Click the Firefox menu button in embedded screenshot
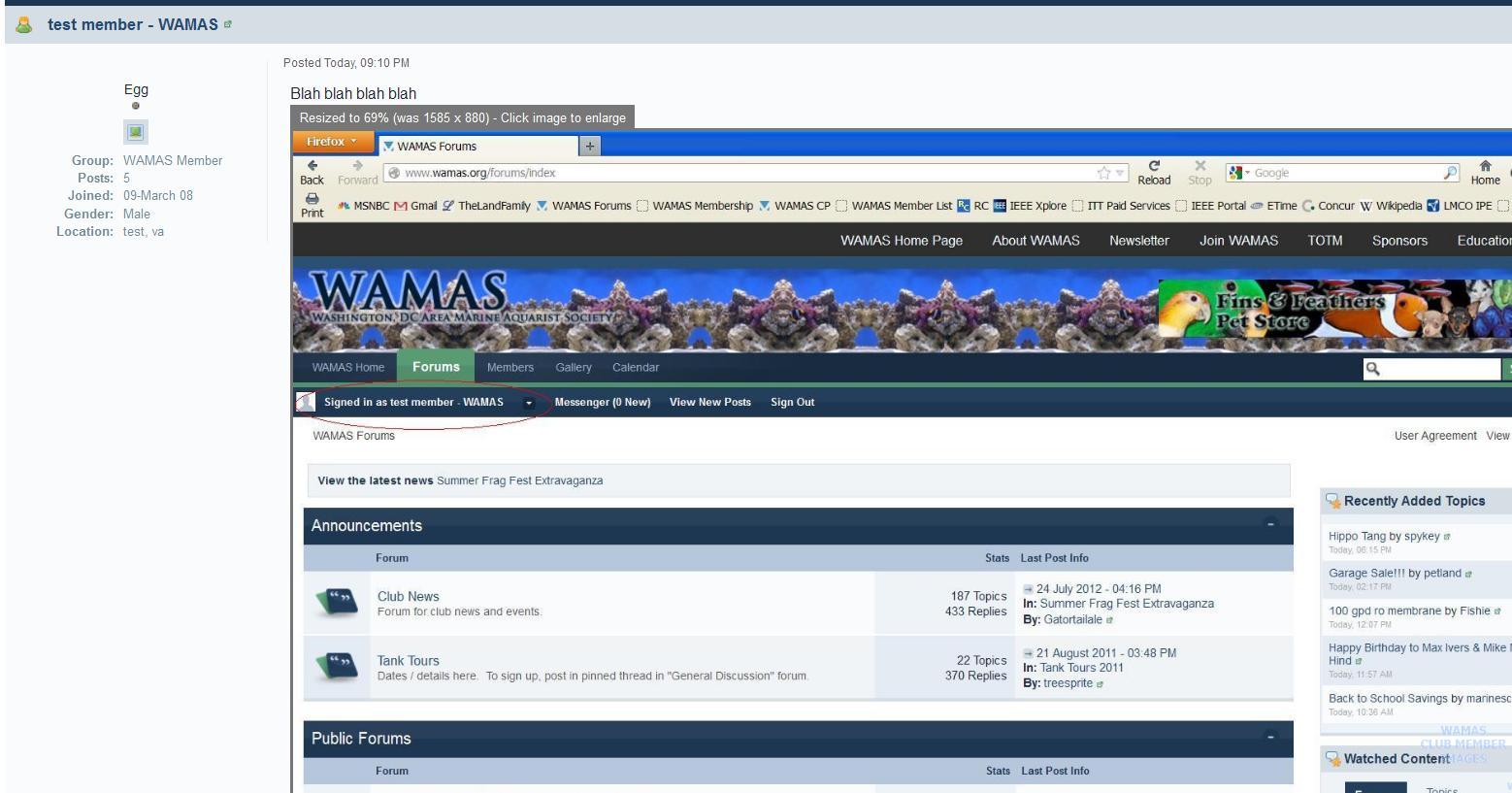This screenshot has width=1512, height=793. [x=333, y=142]
